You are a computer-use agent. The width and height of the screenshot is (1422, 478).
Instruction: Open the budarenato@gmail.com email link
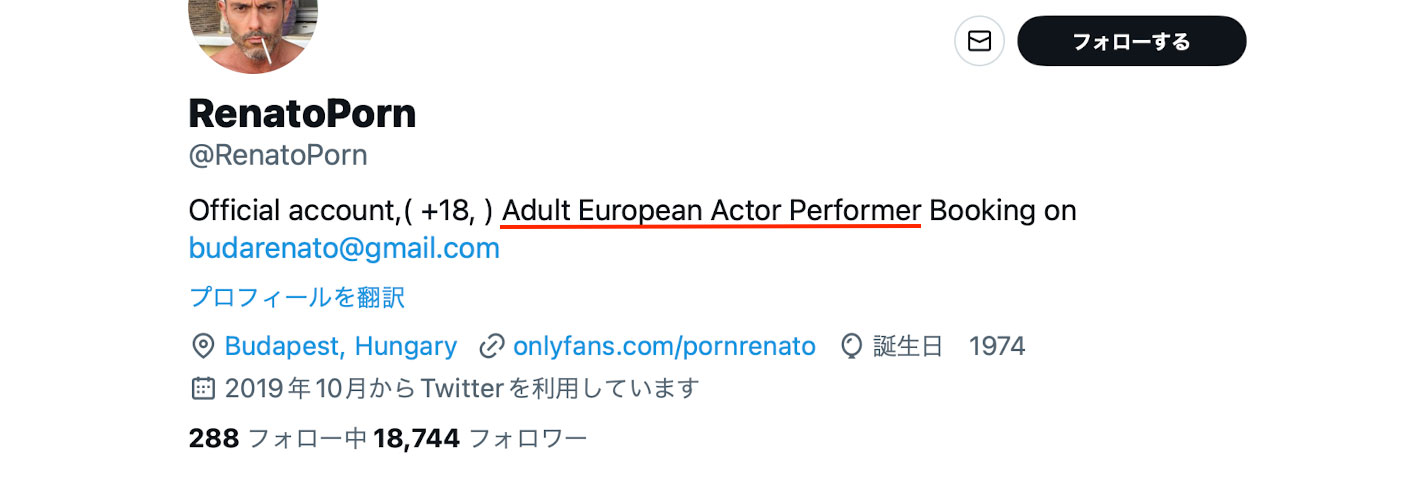[344, 248]
